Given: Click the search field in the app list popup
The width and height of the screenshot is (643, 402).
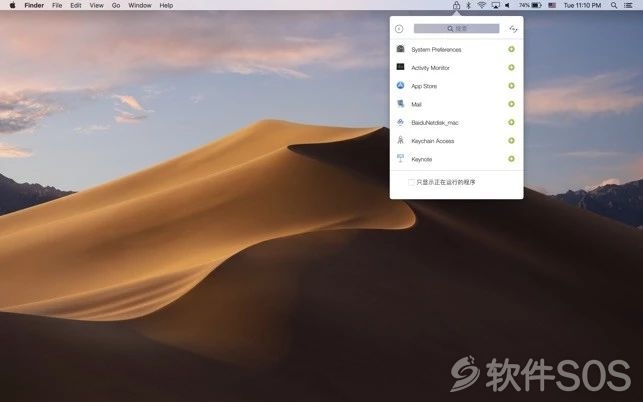Looking at the screenshot, I should point(456,28).
